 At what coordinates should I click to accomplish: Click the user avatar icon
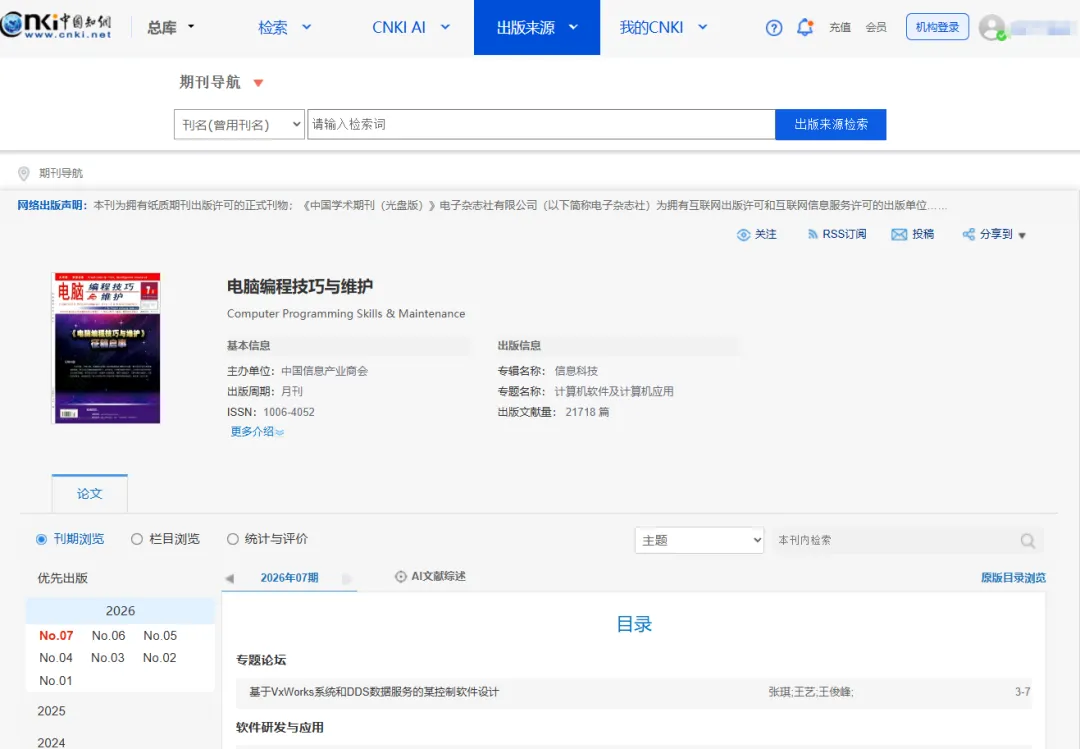tap(992, 28)
